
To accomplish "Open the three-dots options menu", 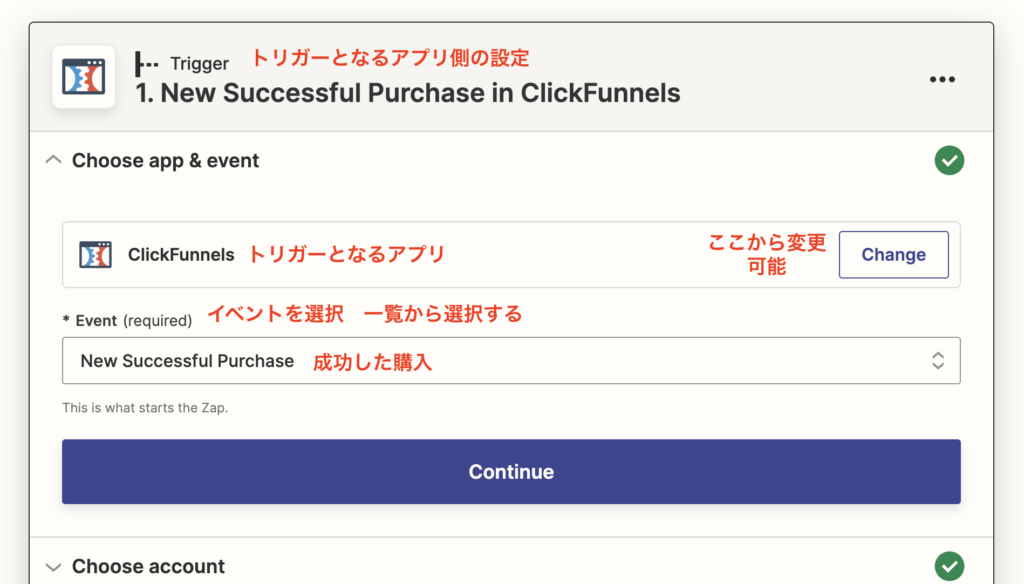I will pyautogui.click(x=942, y=79).
